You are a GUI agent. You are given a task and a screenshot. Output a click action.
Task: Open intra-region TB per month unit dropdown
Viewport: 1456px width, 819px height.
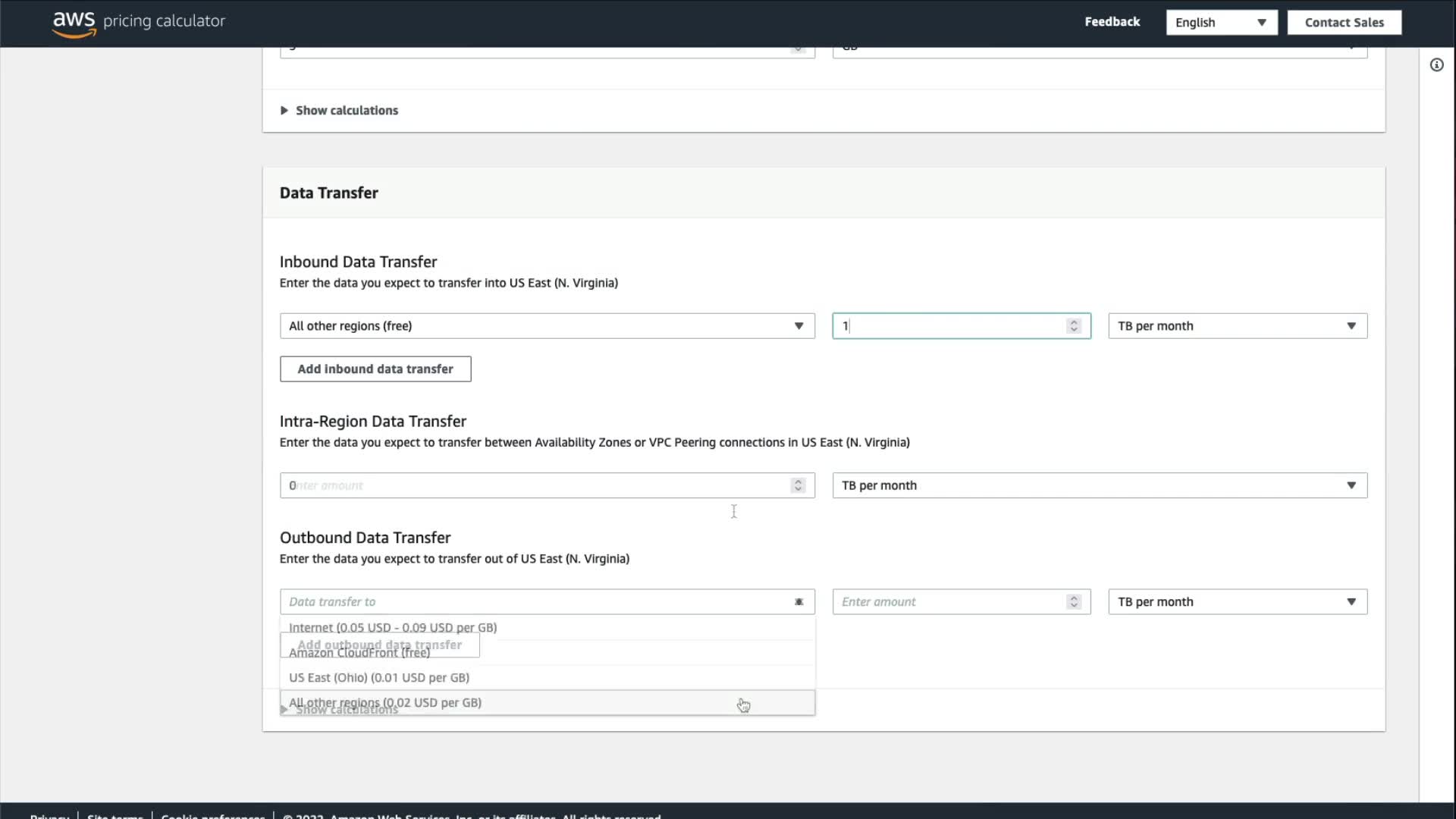click(1099, 485)
